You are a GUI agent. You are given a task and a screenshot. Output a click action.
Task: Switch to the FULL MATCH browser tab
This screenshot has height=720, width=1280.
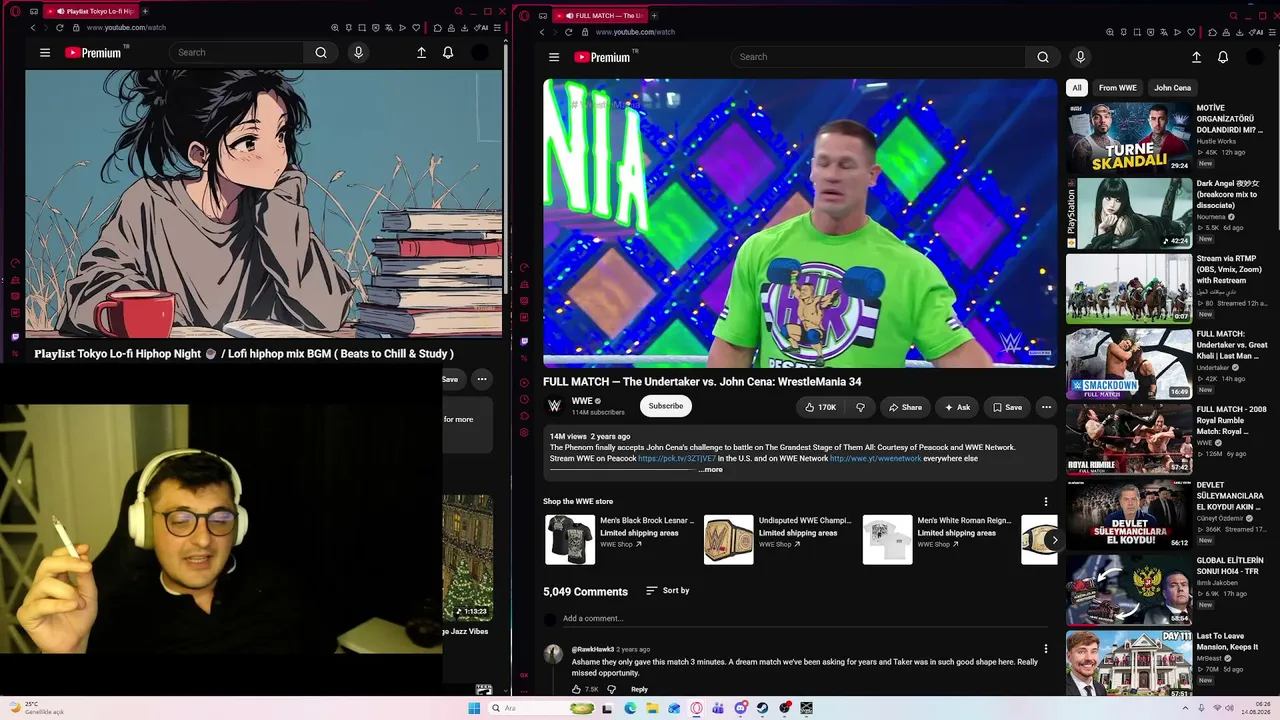tap(599, 15)
